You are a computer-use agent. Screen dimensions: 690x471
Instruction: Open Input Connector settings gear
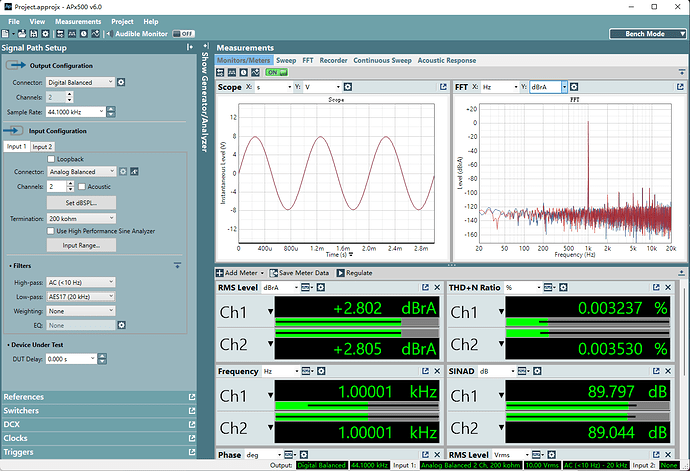pyautogui.click(x=123, y=172)
